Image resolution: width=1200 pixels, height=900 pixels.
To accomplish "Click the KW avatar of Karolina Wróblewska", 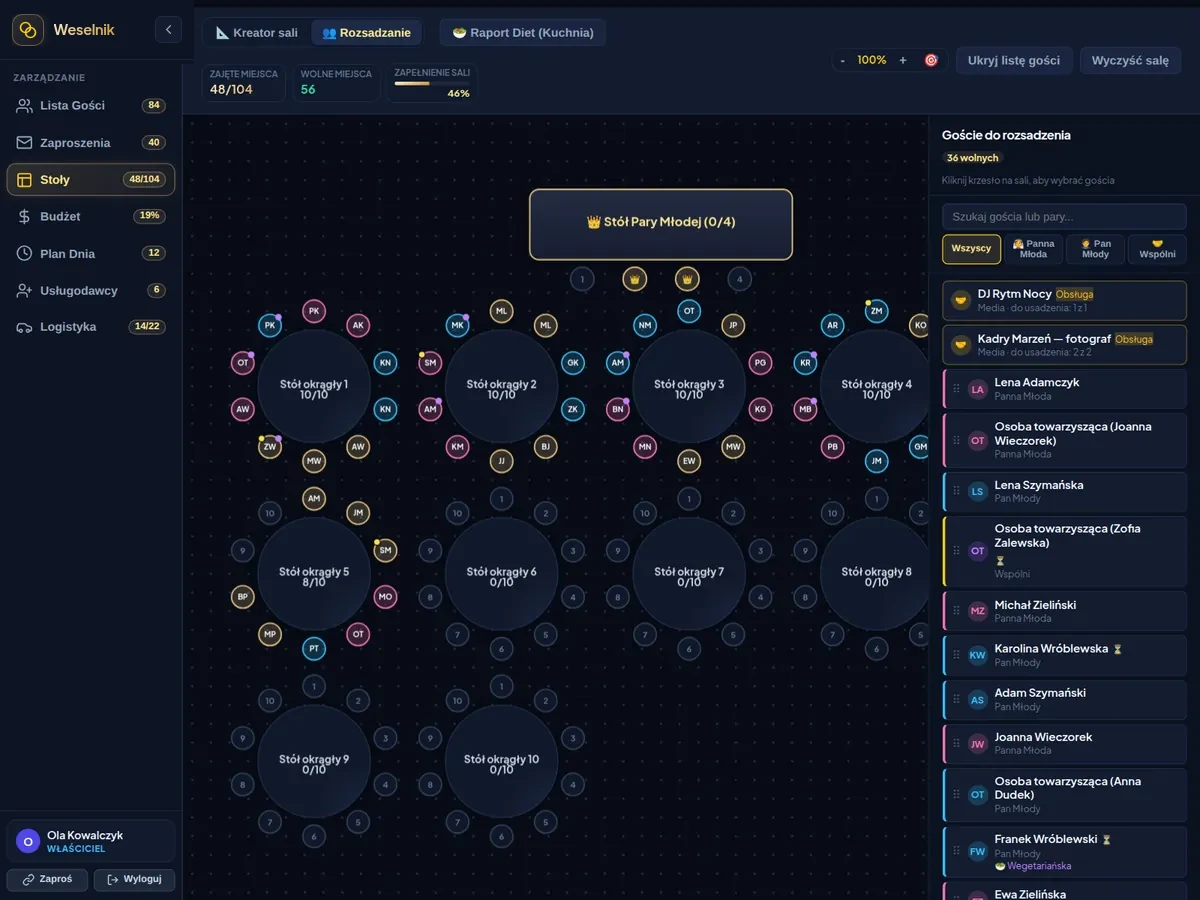I will click(x=978, y=655).
